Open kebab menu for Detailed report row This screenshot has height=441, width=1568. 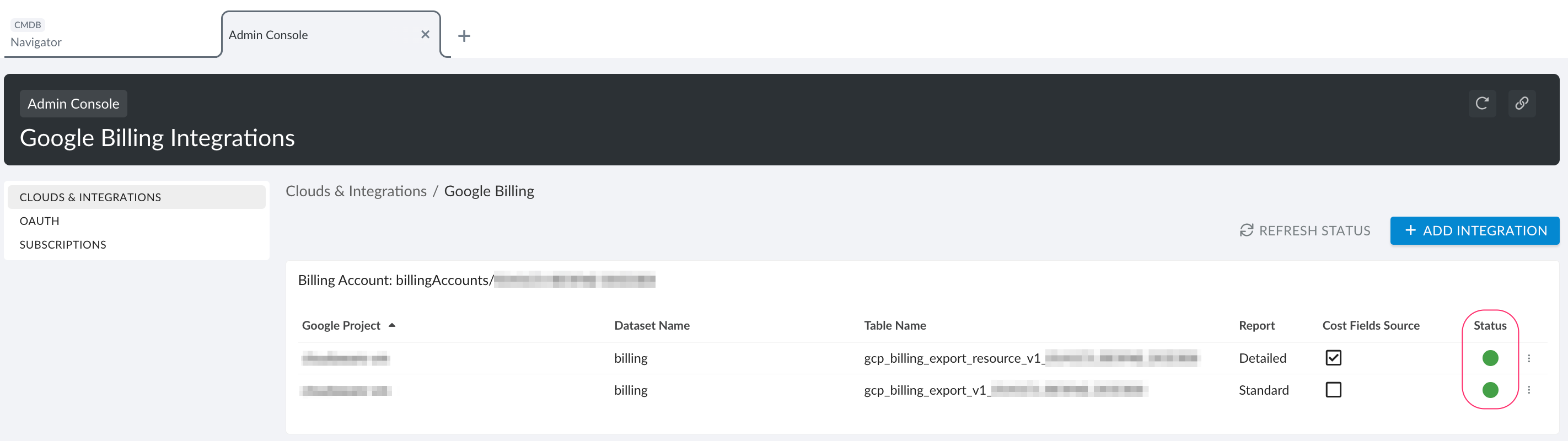coord(1528,358)
